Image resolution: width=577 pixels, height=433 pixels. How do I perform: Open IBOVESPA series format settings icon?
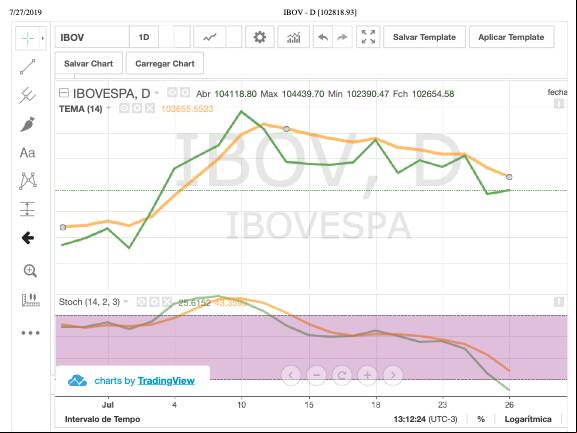tap(185, 92)
